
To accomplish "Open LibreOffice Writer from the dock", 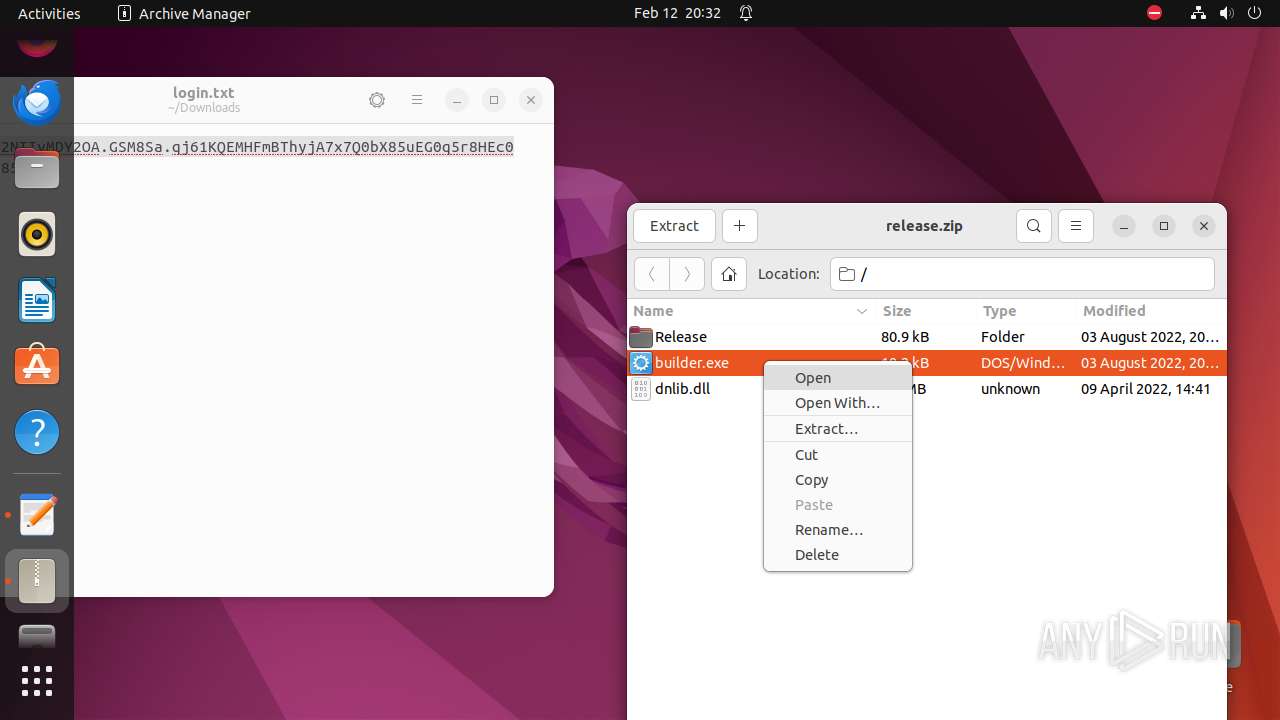I will (x=37, y=300).
